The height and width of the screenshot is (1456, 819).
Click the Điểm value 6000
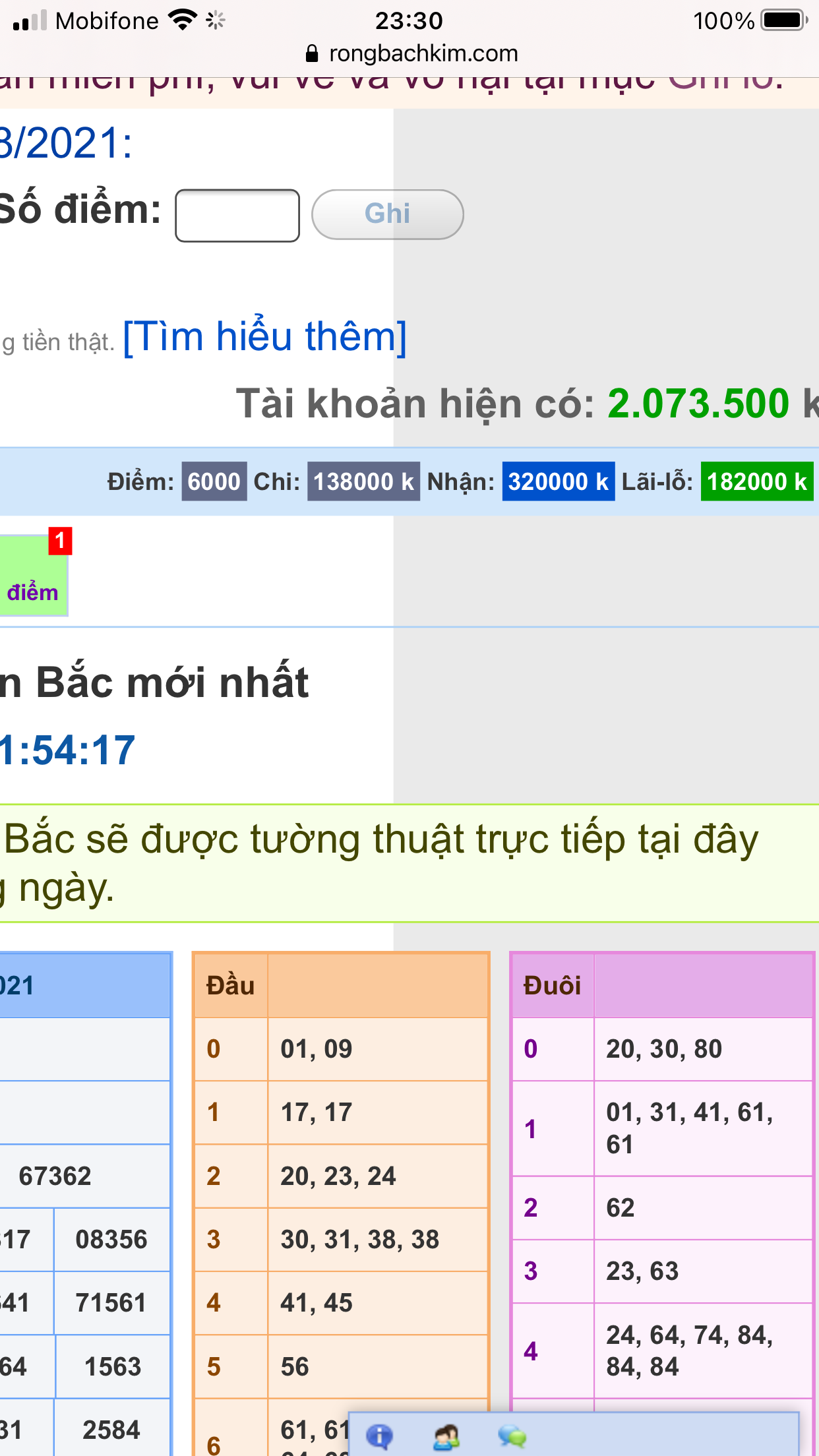(214, 481)
